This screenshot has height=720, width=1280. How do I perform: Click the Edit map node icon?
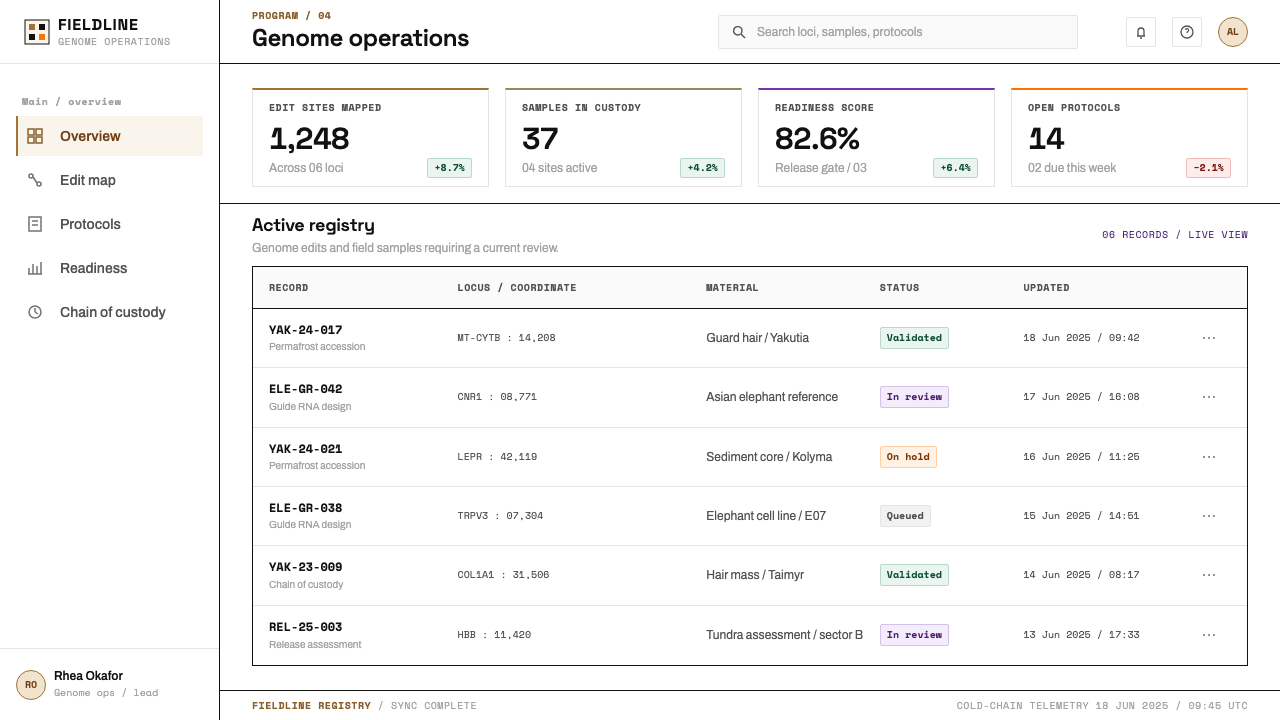click(35, 180)
